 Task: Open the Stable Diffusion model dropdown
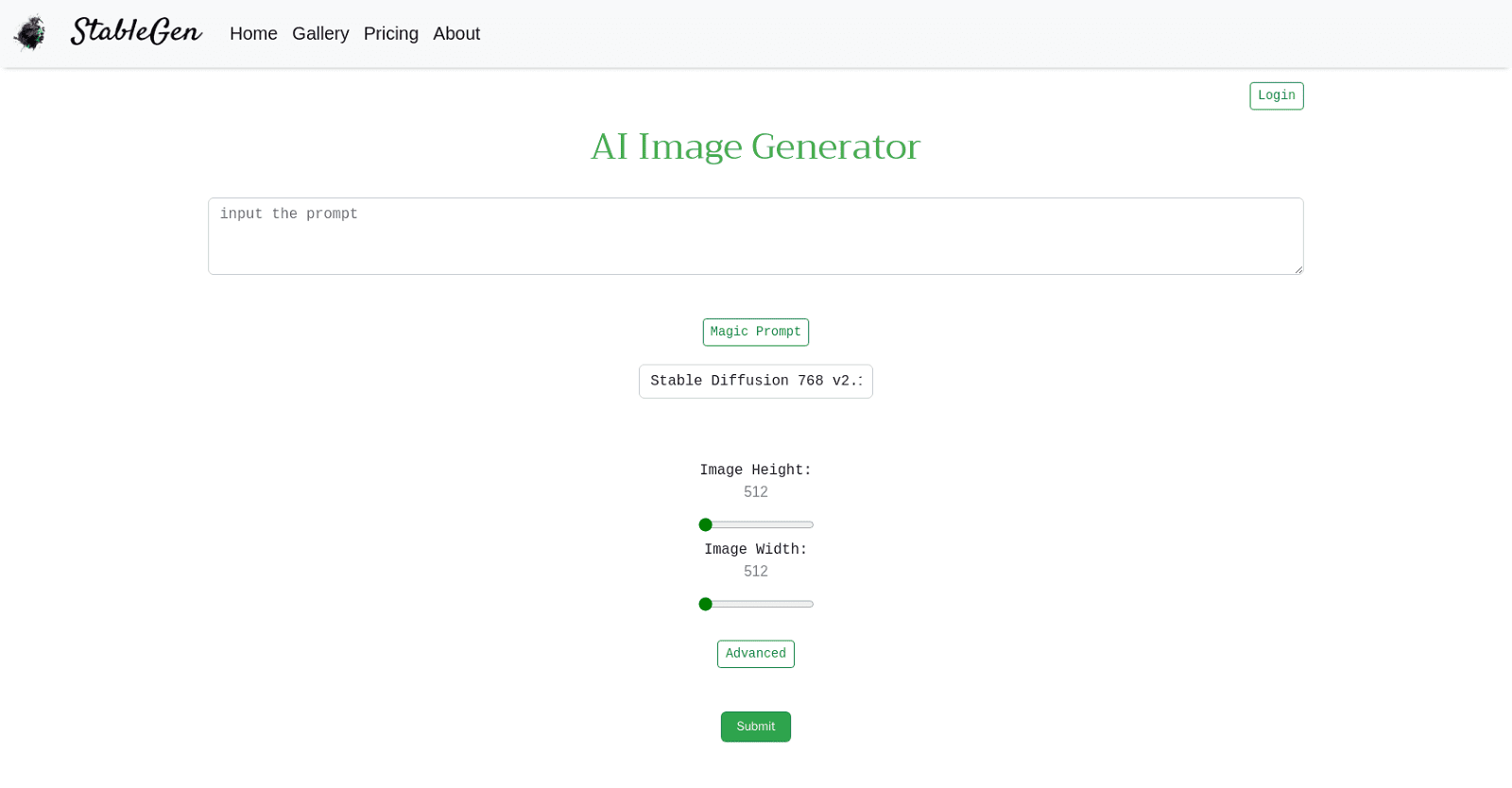point(755,382)
